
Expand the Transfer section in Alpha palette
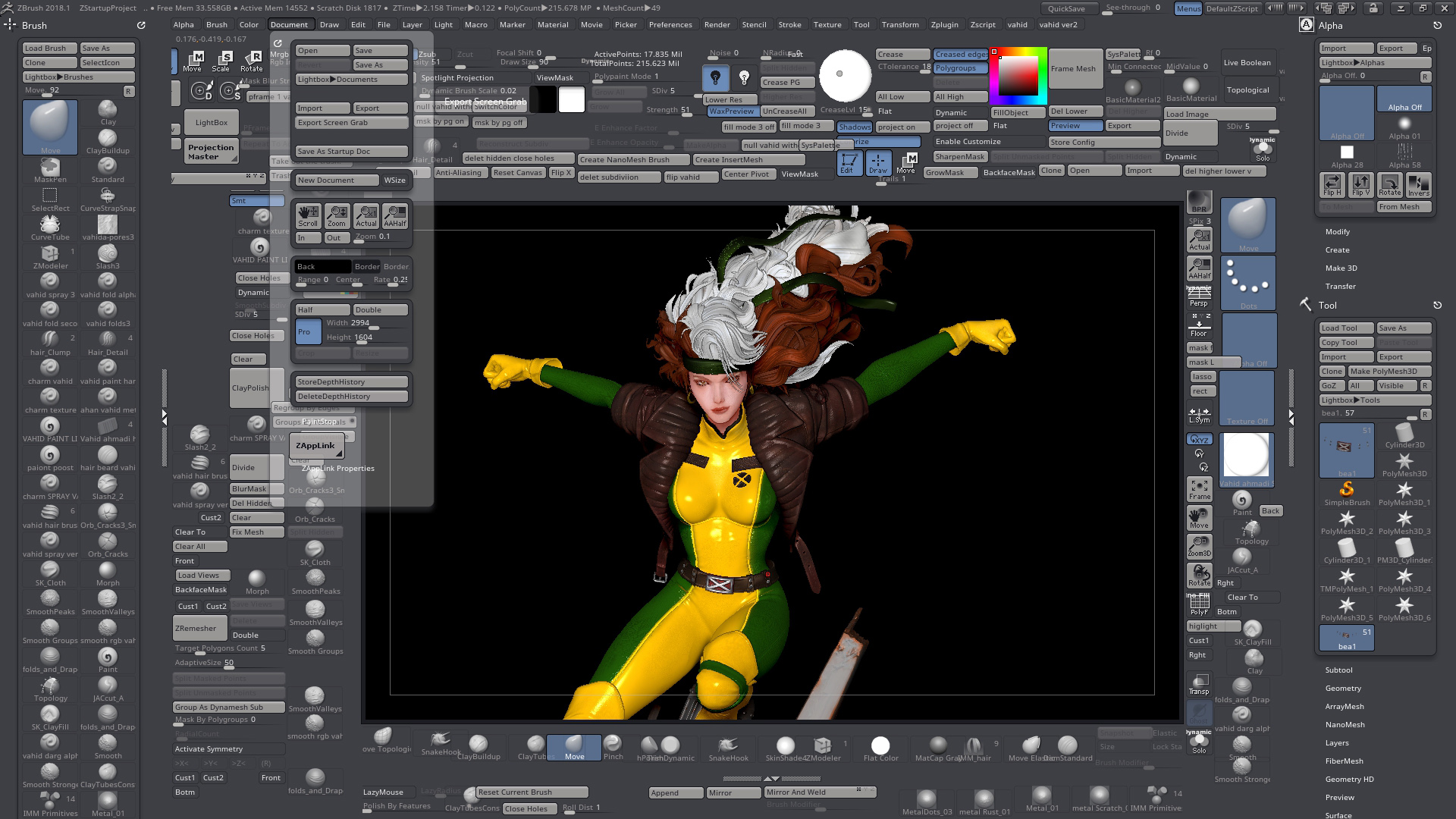[1341, 287]
